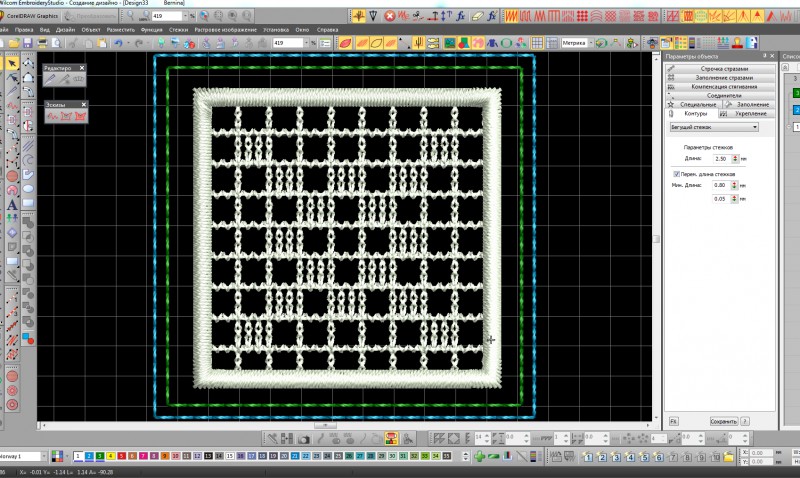The width and height of the screenshot is (800, 478).
Task: Click the camera icon in bottom toolbar
Action: 304,438
